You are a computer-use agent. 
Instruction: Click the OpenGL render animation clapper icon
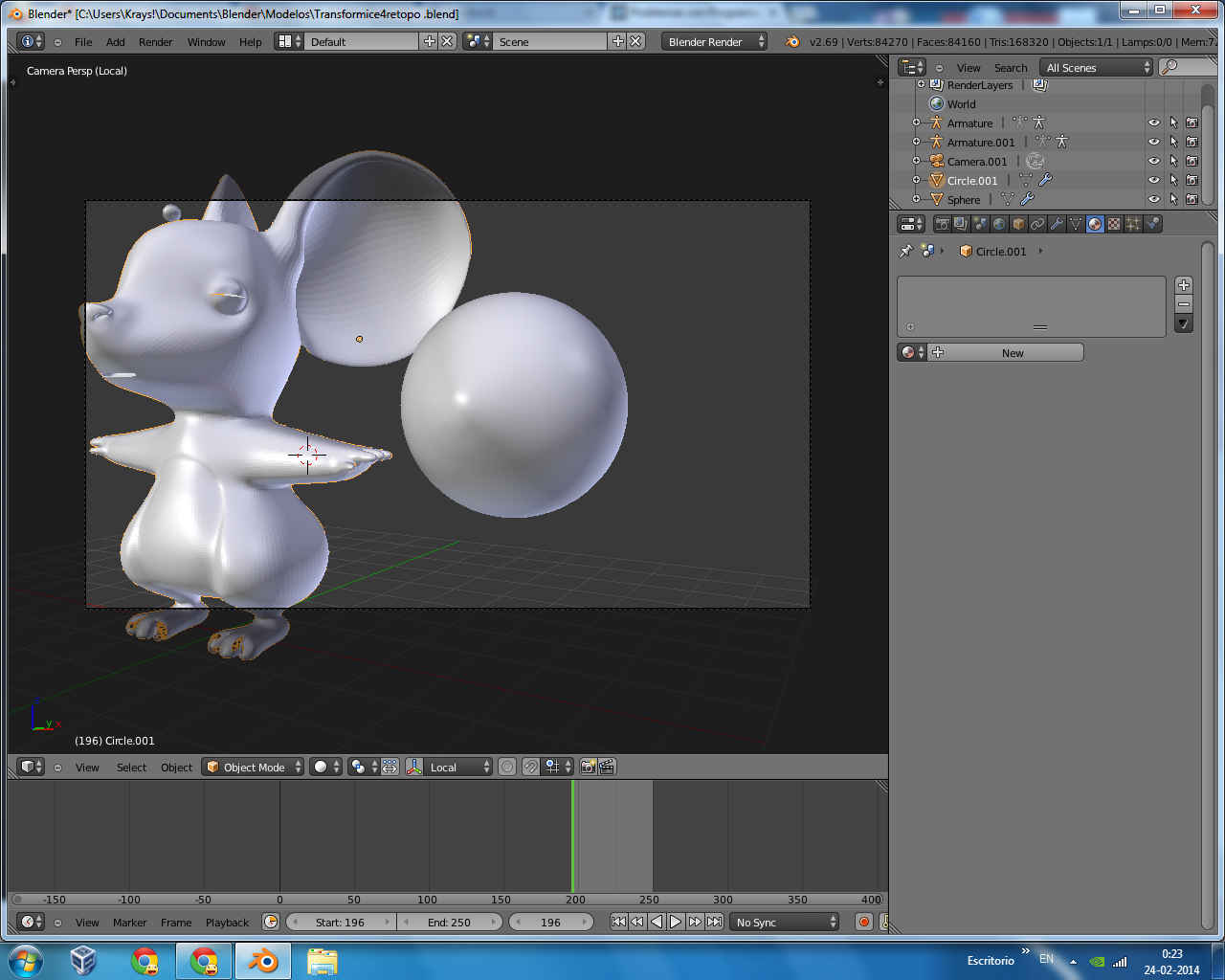[x=607, y=767]
